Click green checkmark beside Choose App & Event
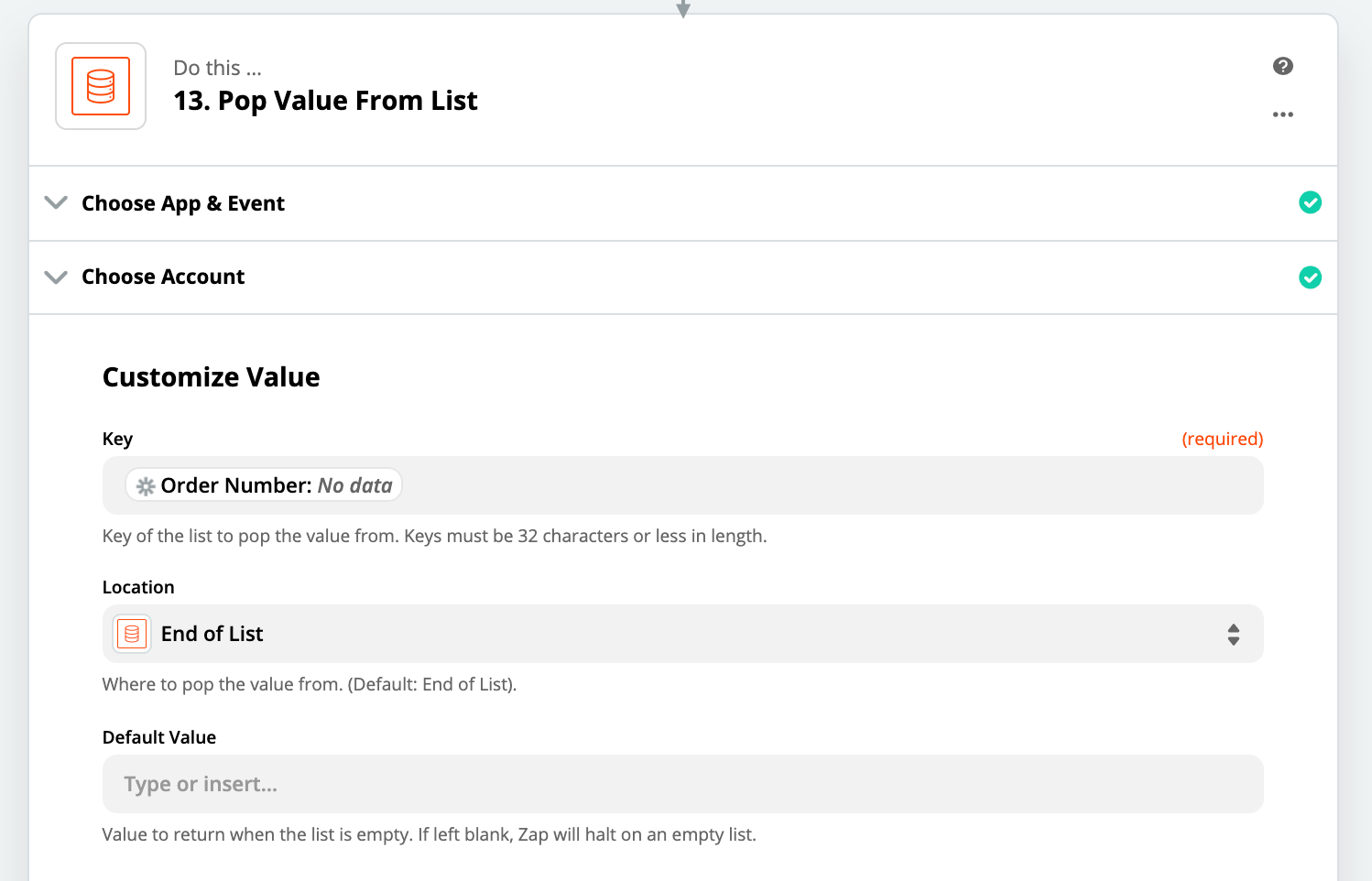The width and height of the screenshot is (1372, 881). point(1310,202)
